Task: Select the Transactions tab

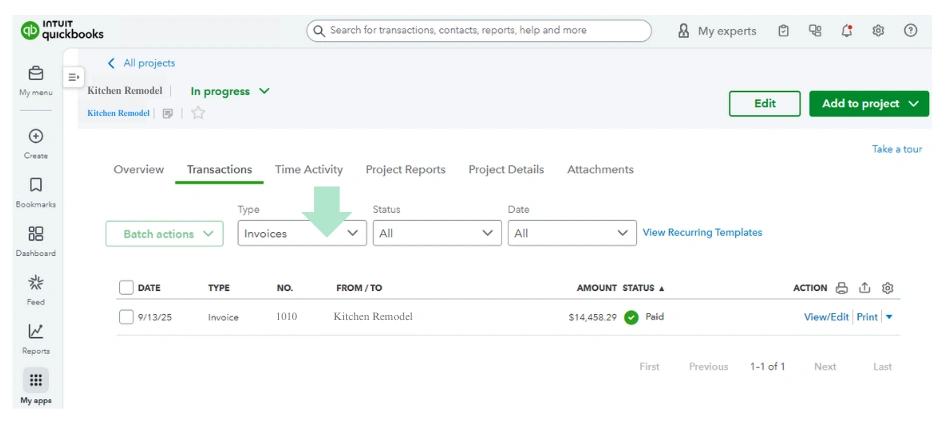Action: tap(220, 170)
